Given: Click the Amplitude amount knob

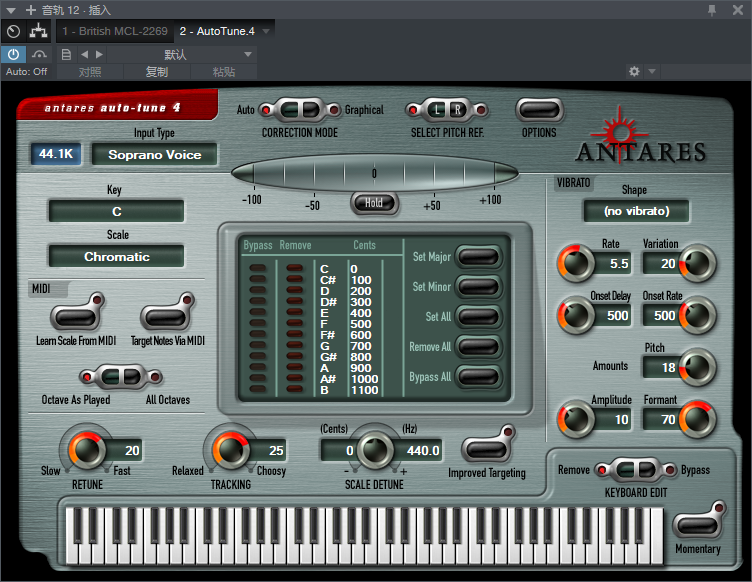Looking at the screenshot, I should [576, 419].
